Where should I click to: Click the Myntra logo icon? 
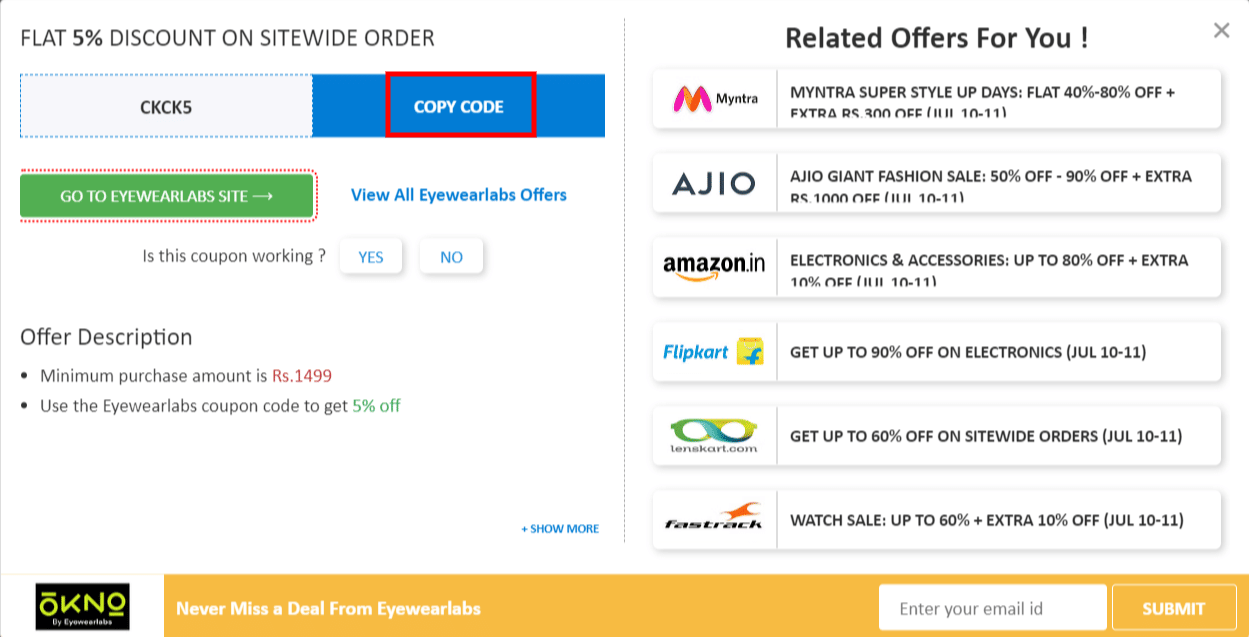click(714, 97)
